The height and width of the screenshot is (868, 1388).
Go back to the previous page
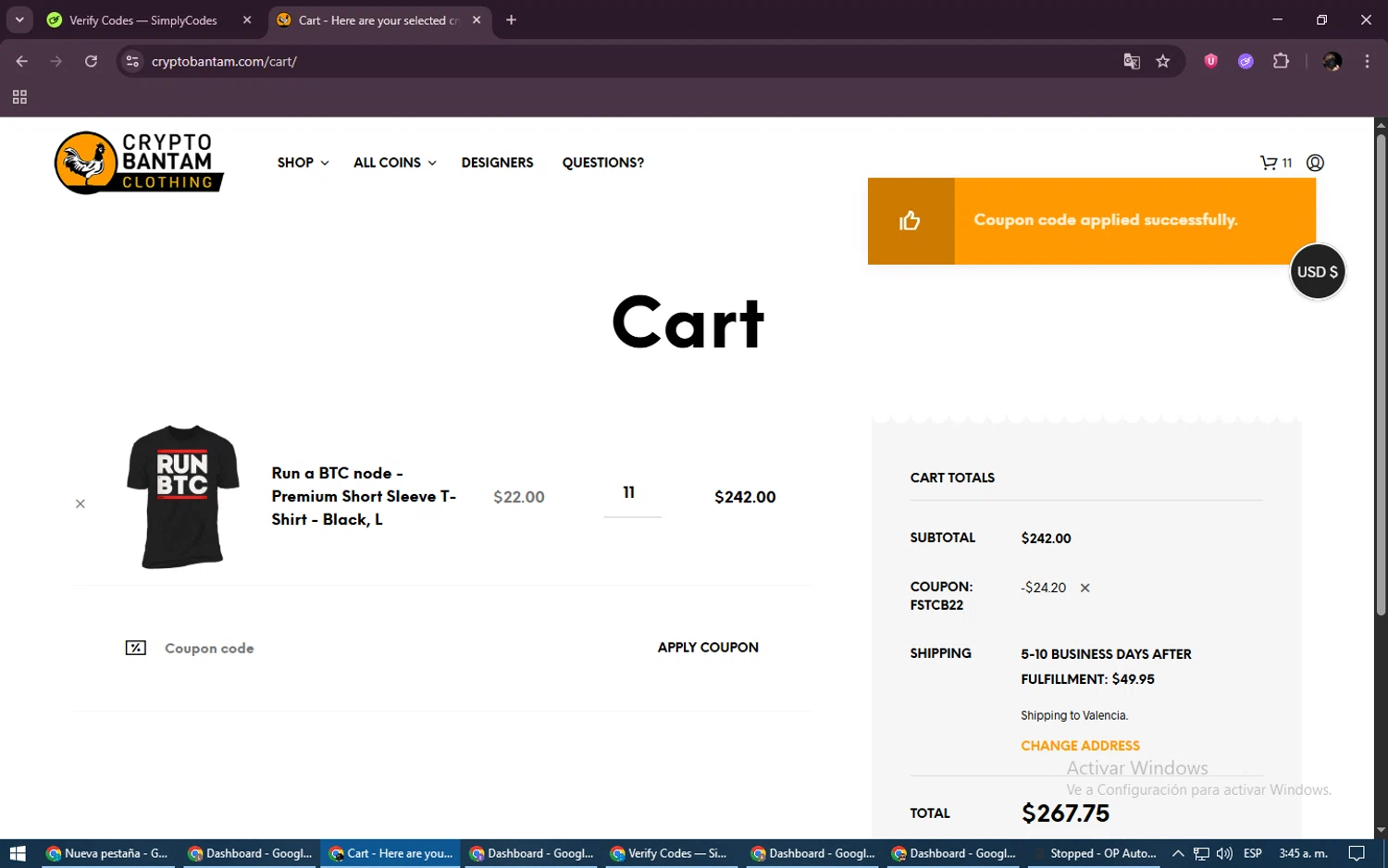click(22, 61)
